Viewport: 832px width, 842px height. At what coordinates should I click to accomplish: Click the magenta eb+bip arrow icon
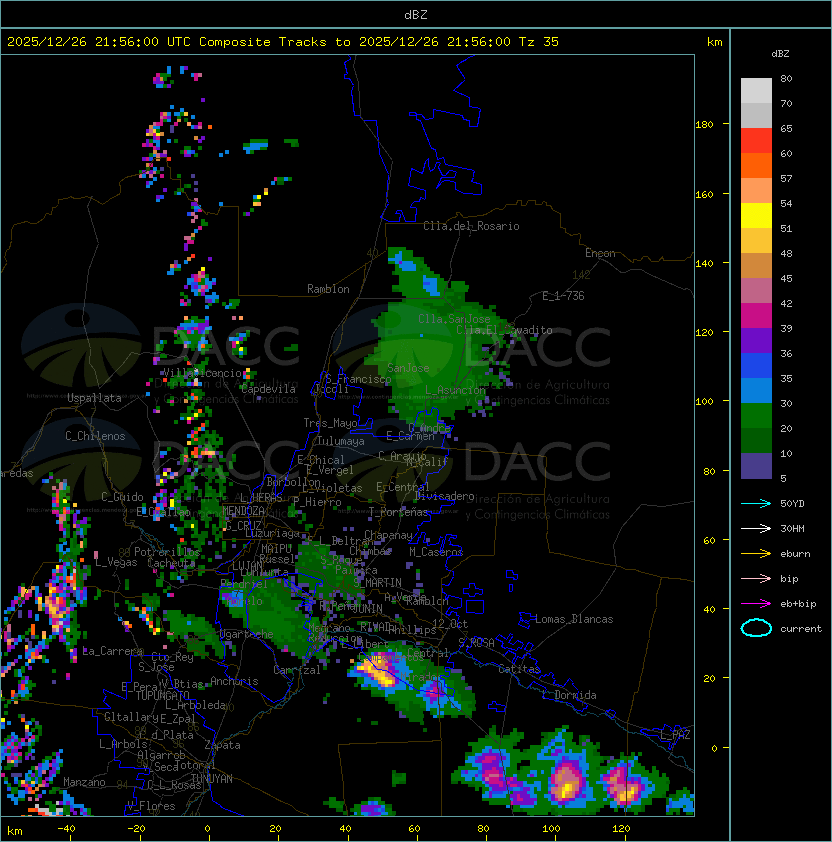coord(756,604)
